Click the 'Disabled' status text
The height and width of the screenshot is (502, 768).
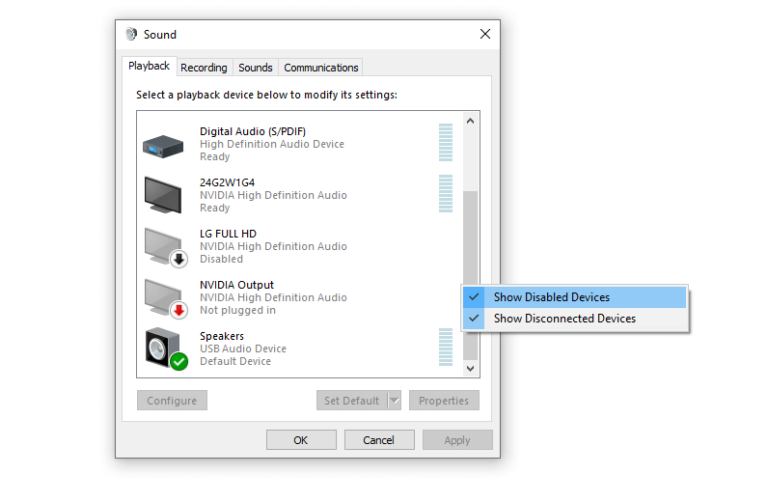pyautogui.click(x=221, y=259)
